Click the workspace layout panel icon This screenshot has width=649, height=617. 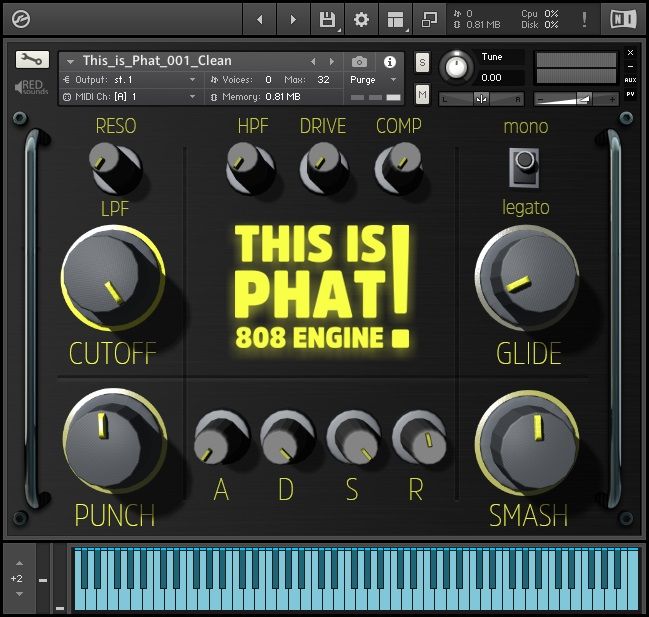[x=395, y=19]
